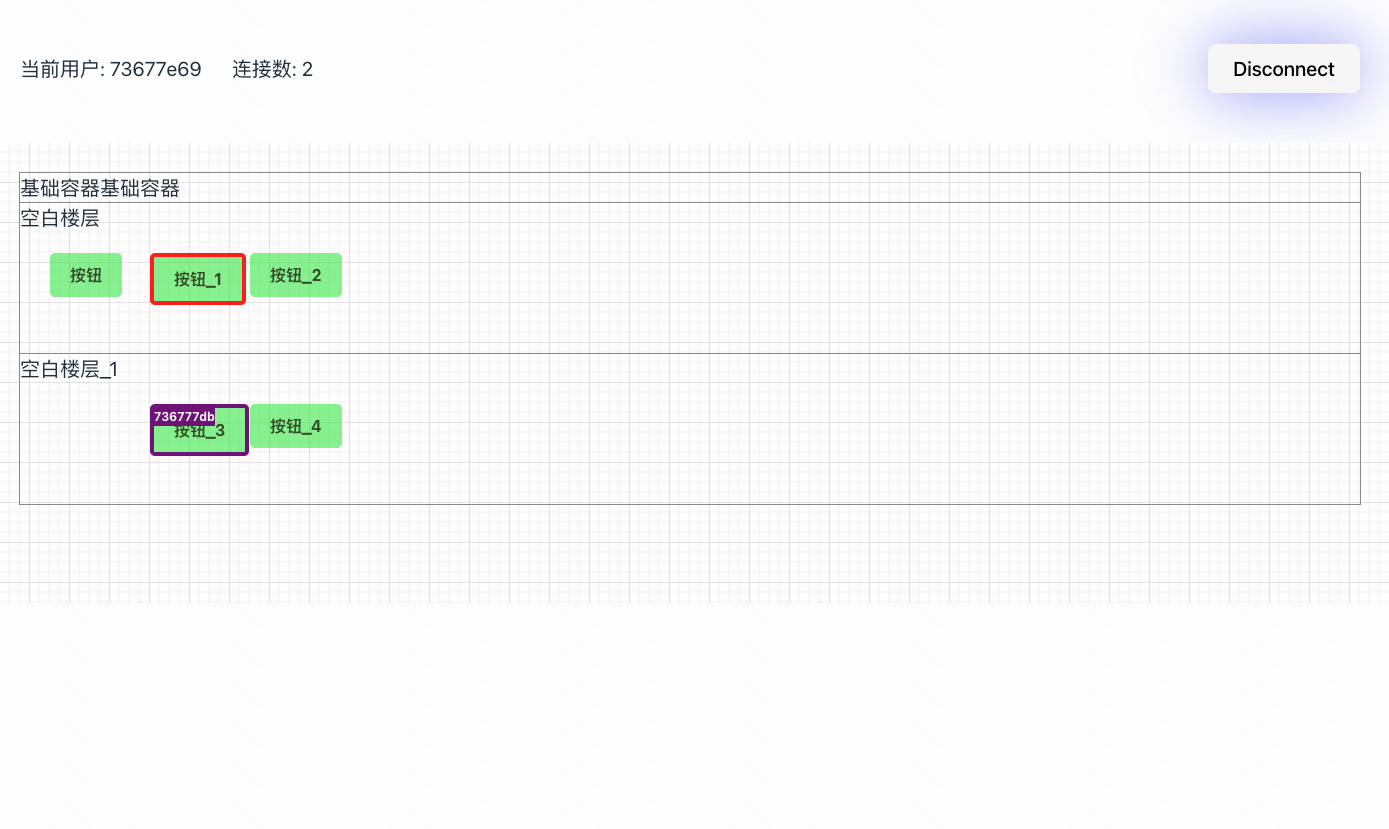
Task: Select the 按钮_2 button
Action: [x=296, y=275]
